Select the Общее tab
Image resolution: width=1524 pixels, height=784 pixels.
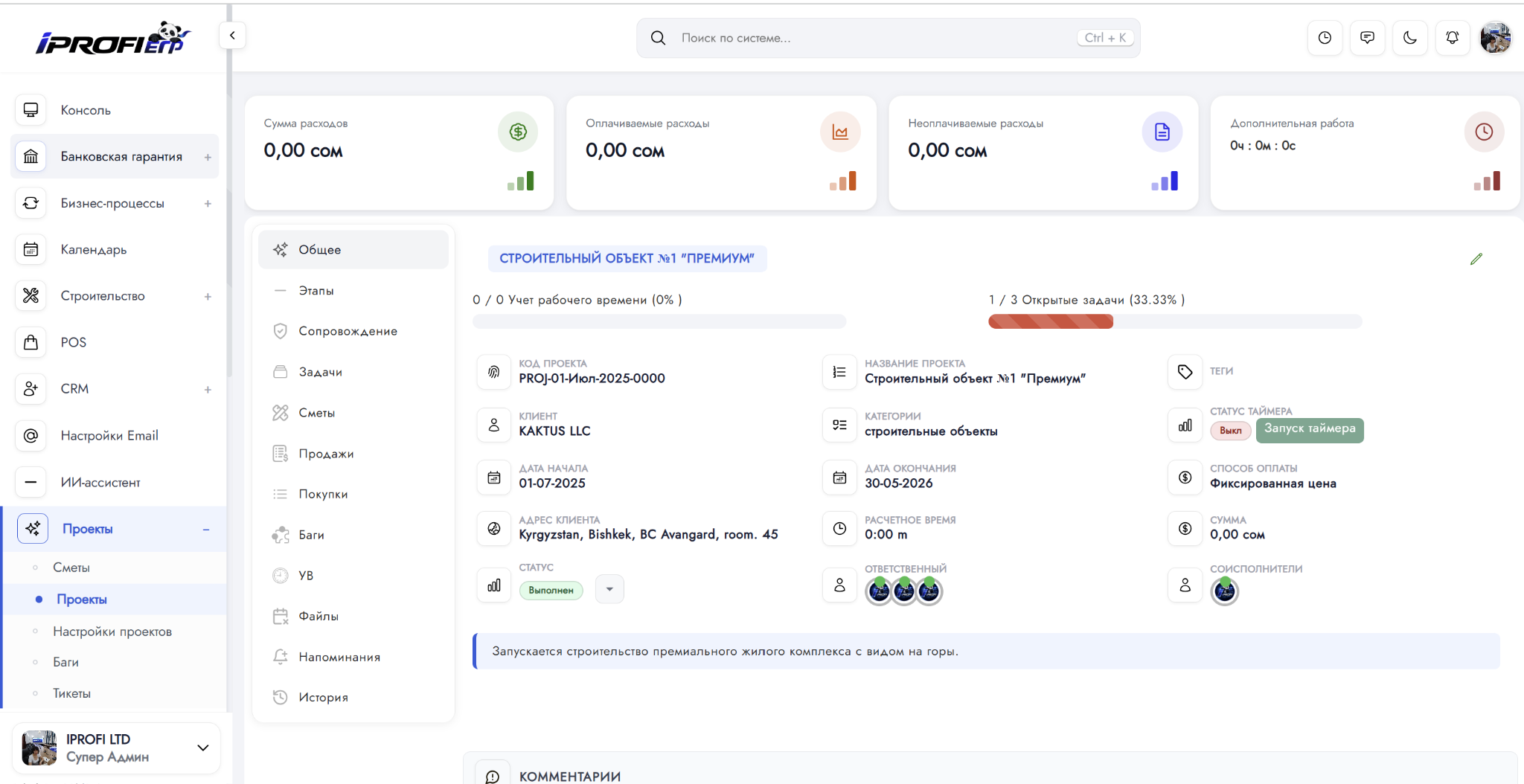(353, 250)
